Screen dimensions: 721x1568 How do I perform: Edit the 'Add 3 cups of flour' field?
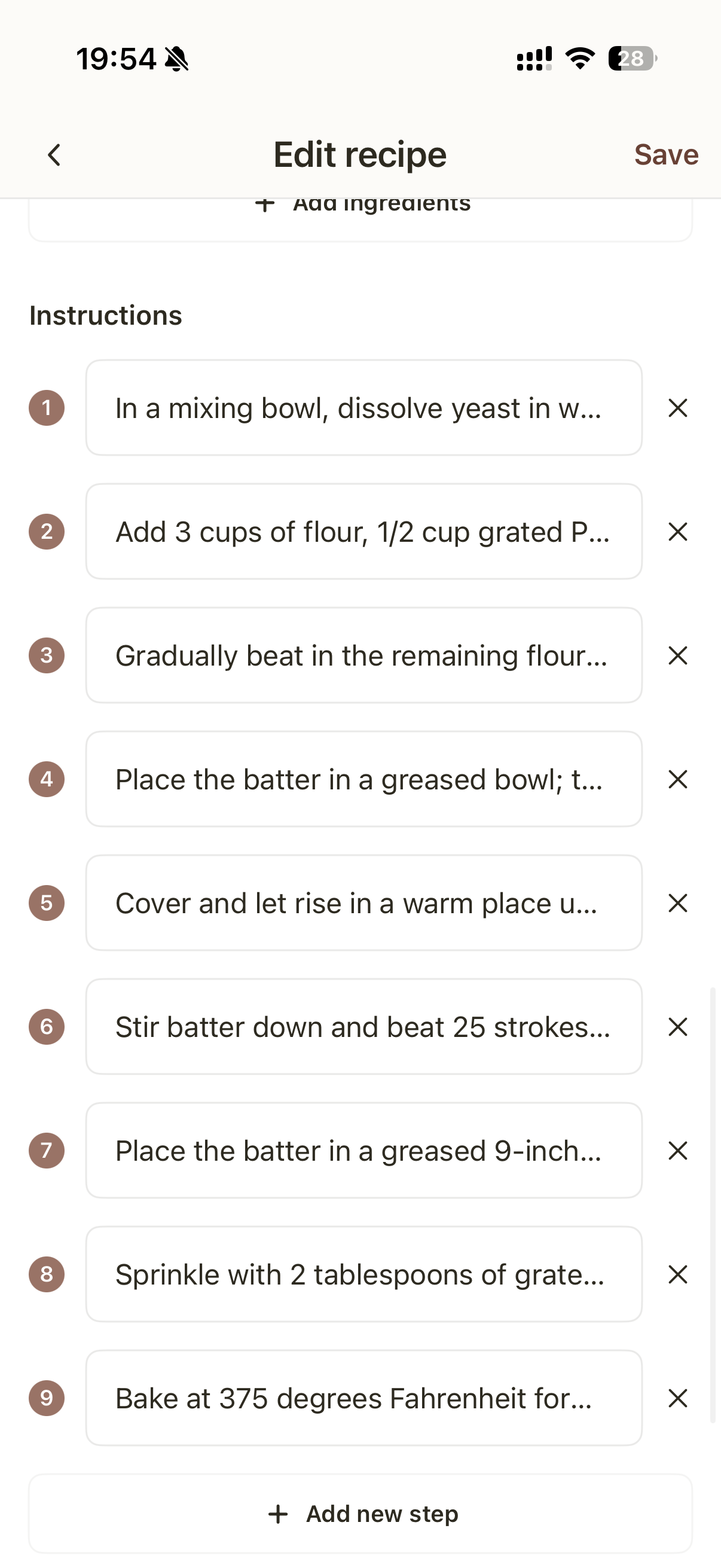point(363,532)
